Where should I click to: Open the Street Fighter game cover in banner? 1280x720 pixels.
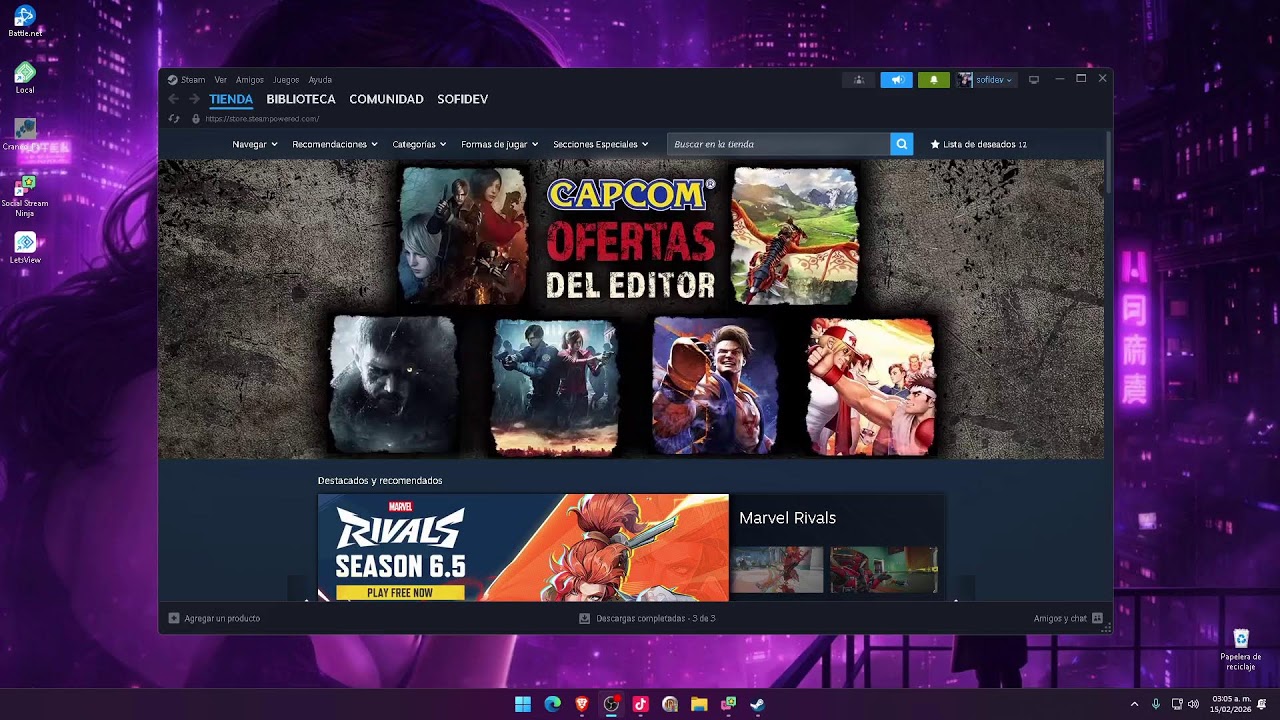715,386
